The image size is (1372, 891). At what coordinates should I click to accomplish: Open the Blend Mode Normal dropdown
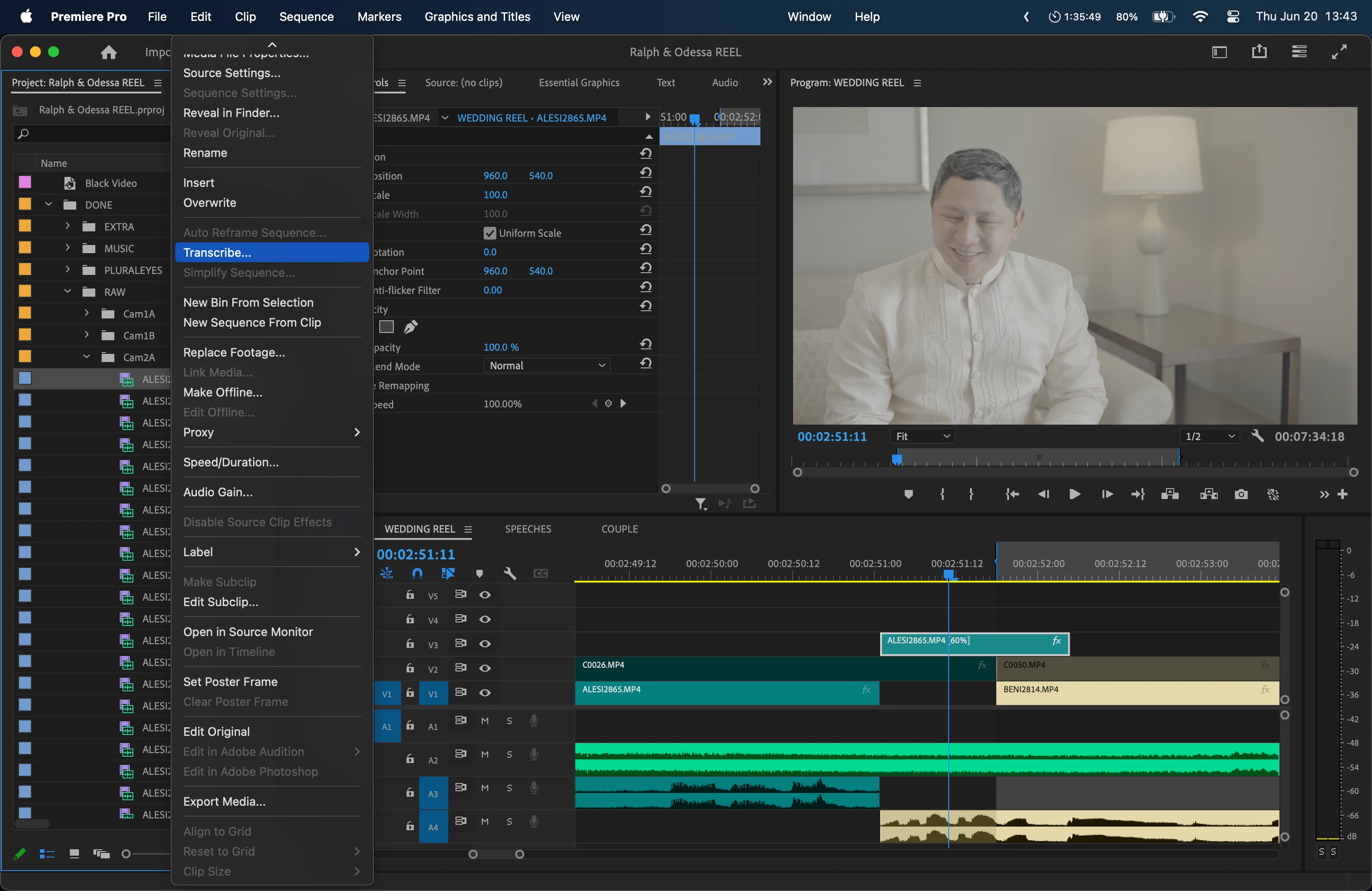pyautogui.click(x=546, y=365)
